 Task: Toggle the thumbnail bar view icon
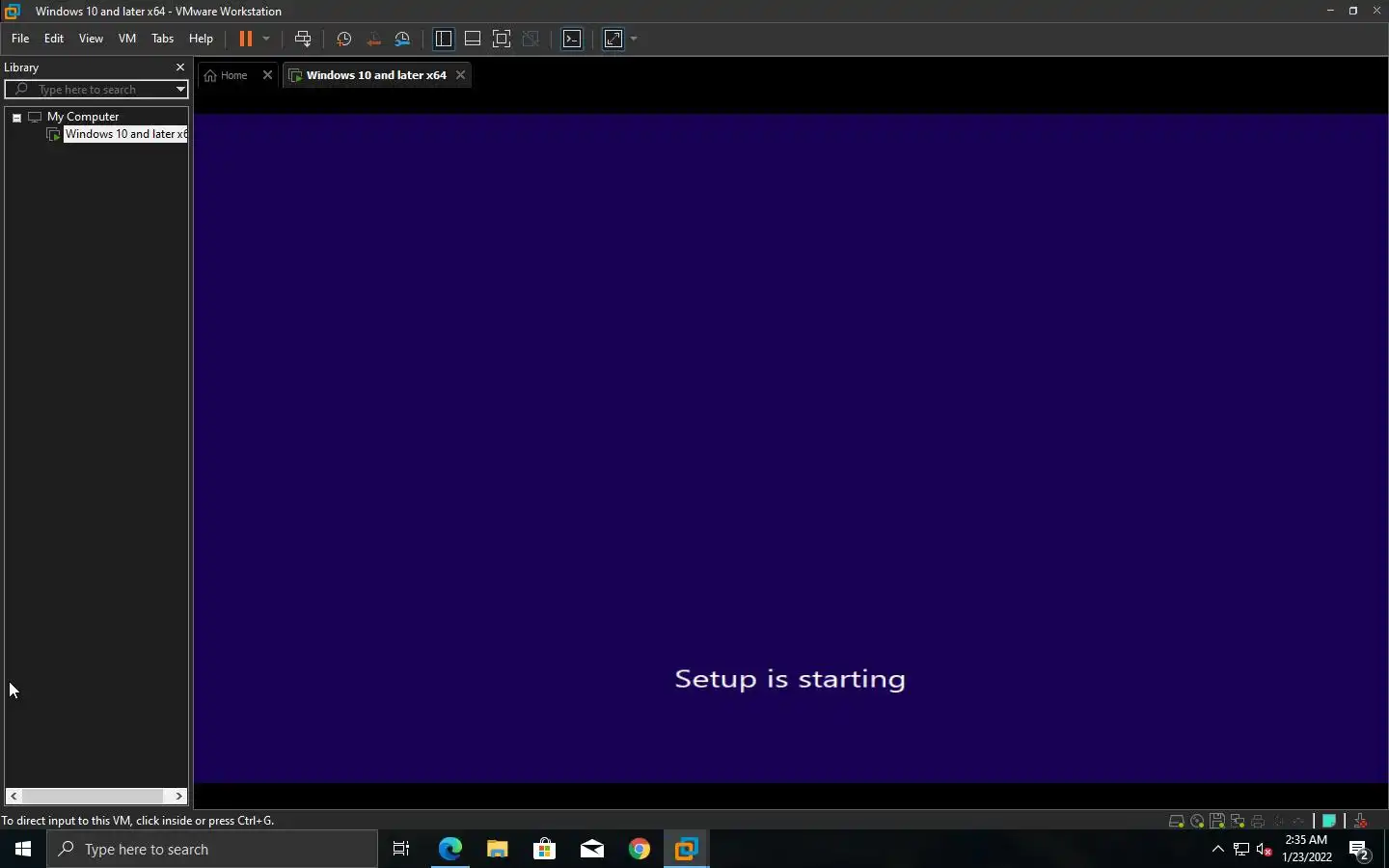(x=473, y=39)
